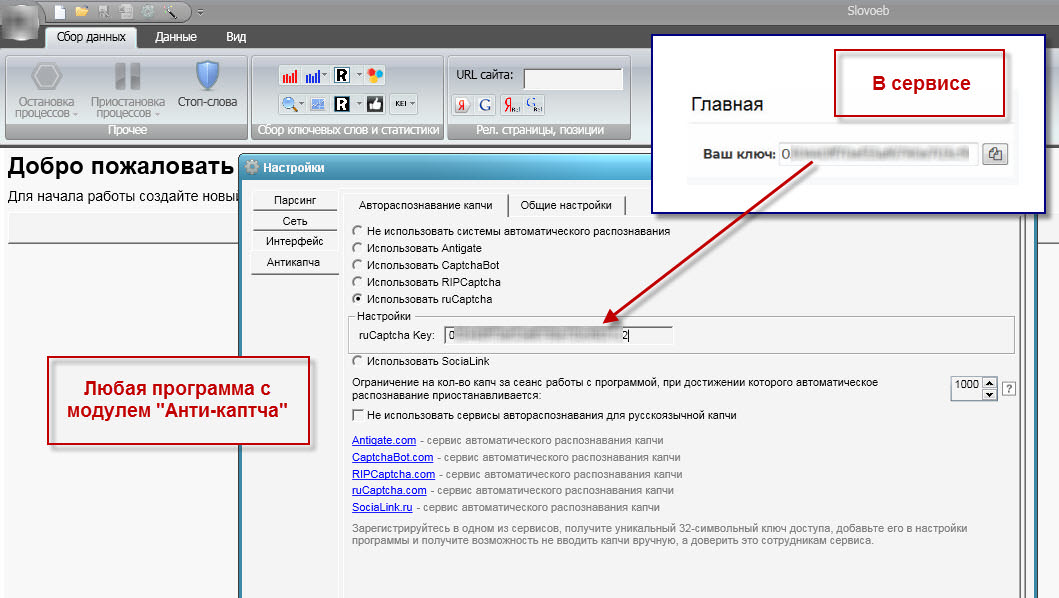This screenshot has height=598, width=1059.
Task: Open dropdown arrow next to blue bar chart
Action: click(x=325, y=75)
